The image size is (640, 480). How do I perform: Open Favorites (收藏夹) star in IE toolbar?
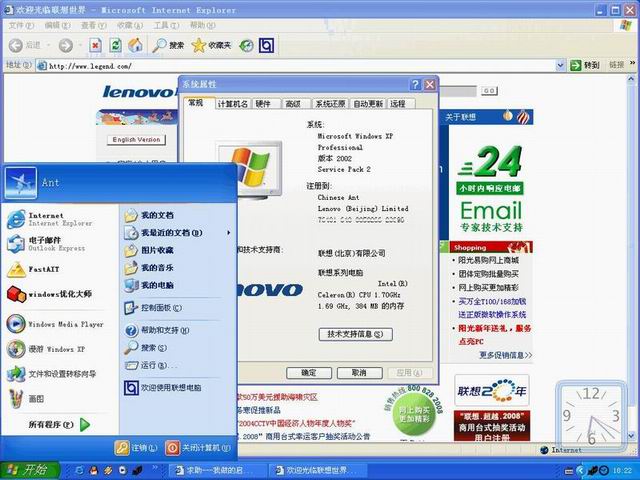coord(211,45)
